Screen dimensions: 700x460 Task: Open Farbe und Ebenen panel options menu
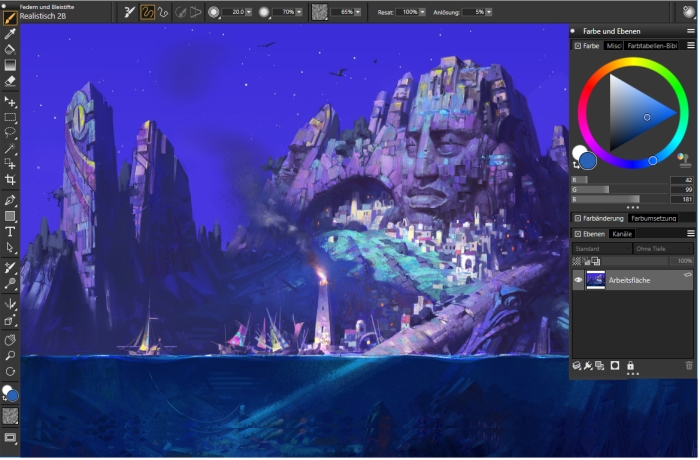point(690,31)
